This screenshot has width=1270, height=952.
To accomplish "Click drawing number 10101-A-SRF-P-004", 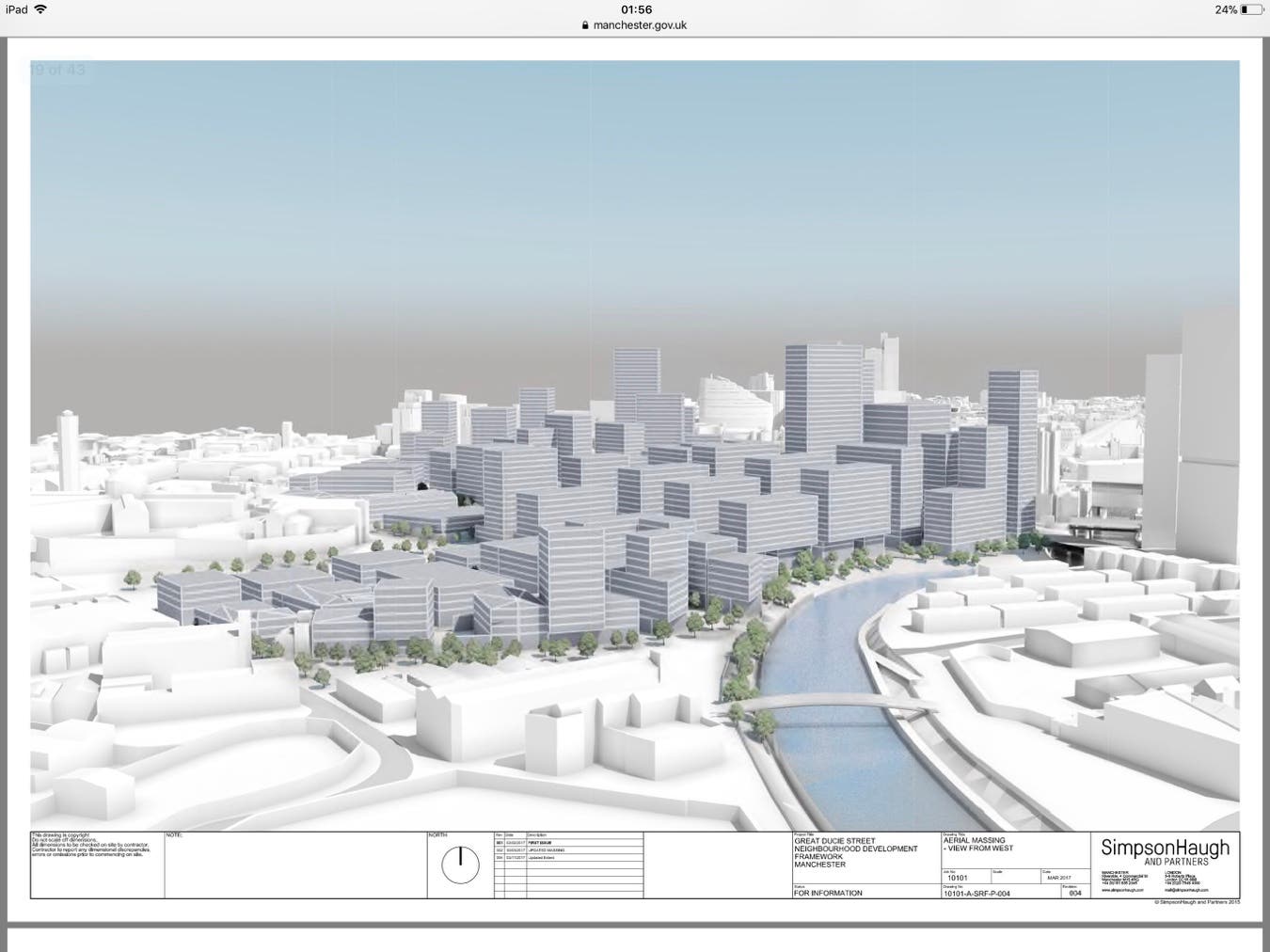I will coord(976,894).
